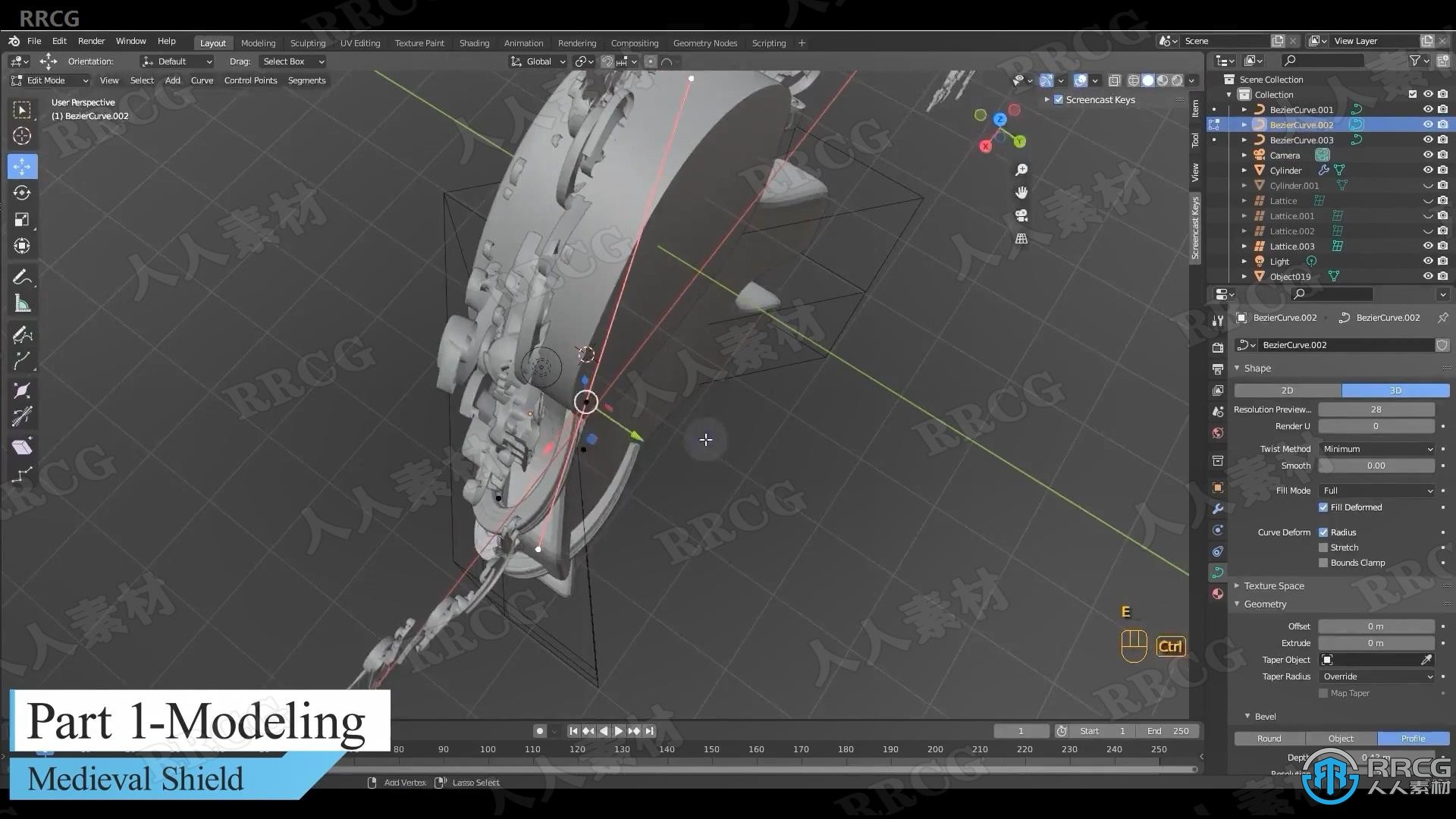Toggle X-ray display in viewport header
Image resolution: width=1456 pixels, height=819 pixels.
(1115, 80)
